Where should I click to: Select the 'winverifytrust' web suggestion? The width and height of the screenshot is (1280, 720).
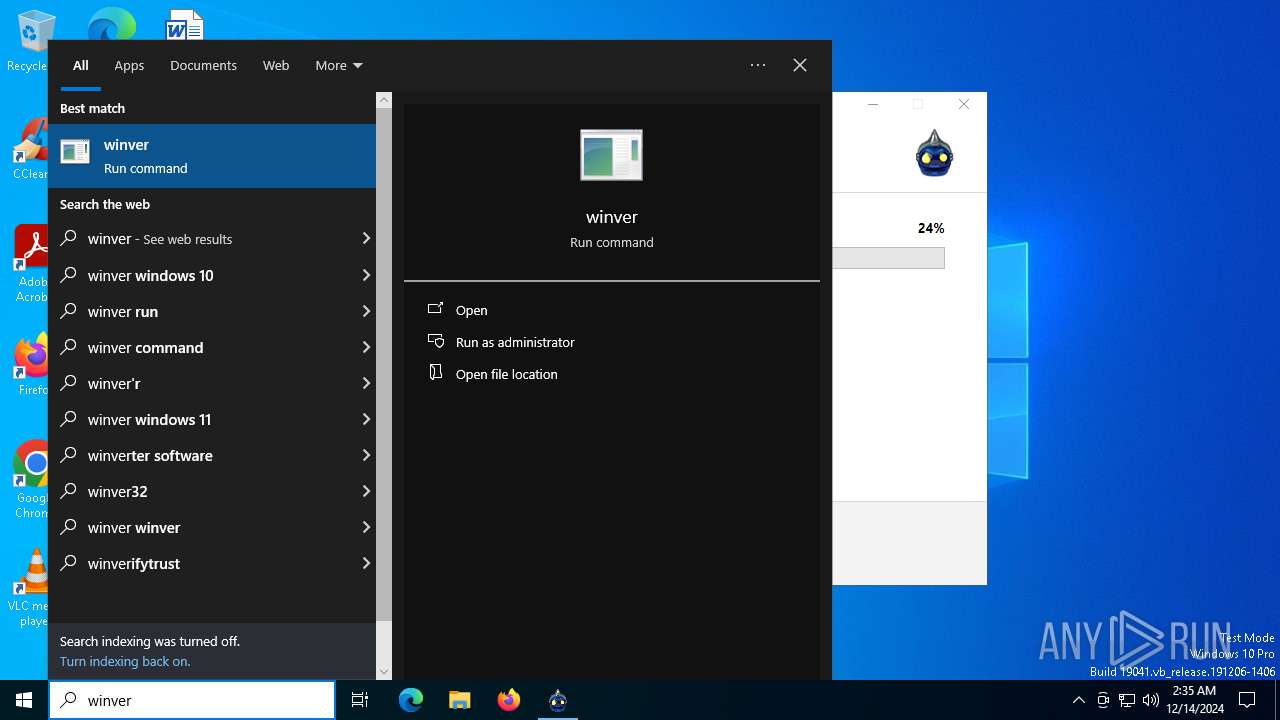[212, 563]
